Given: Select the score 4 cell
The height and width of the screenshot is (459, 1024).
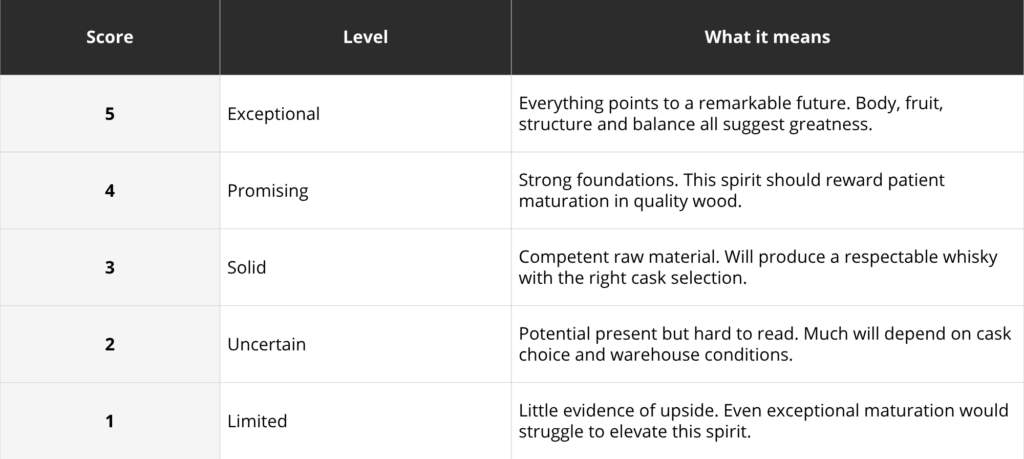Looking at the screenshot, I should point(110,191).
